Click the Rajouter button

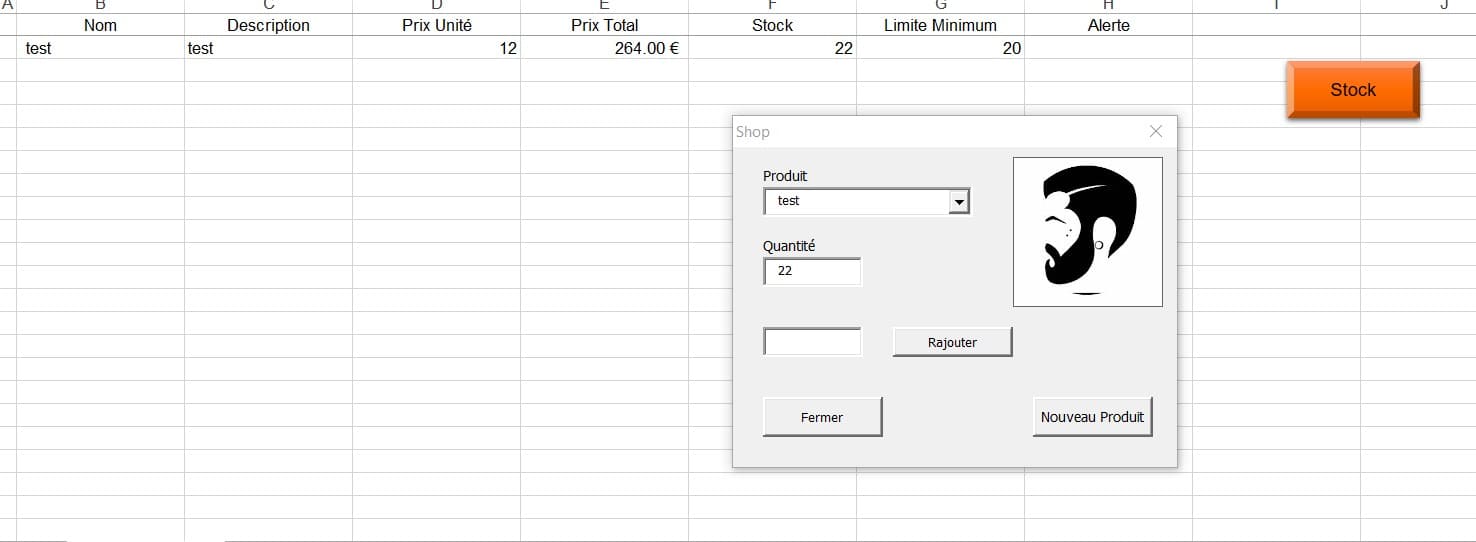(952, 342)
